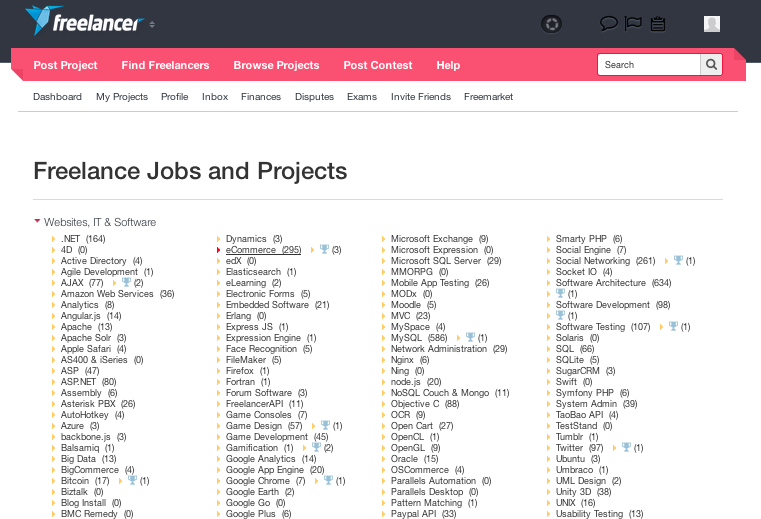This screenshot has width=761, height=519.
Task: Collapse the Websites, IT & Software section
Action: (37, 221)
